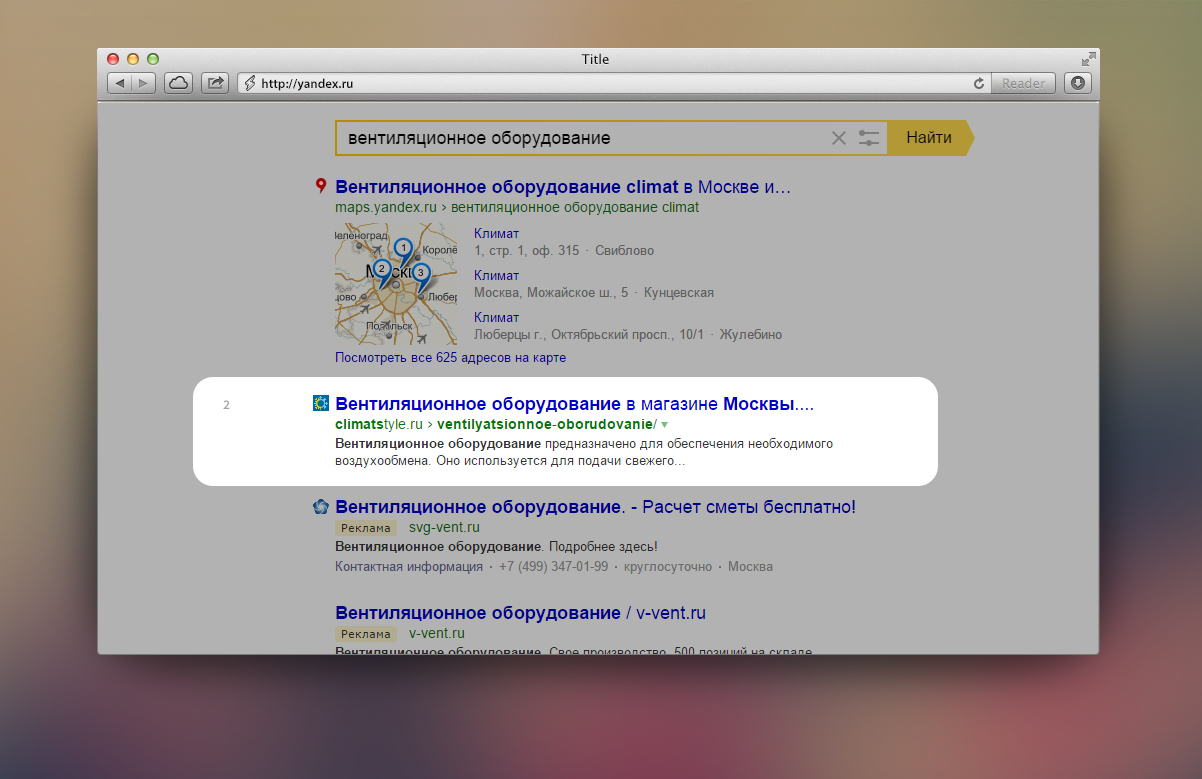Open Вентиляционное оборудование в магазине Москвы result
This screenshot has width=1202, height=779.
point(575,405)
